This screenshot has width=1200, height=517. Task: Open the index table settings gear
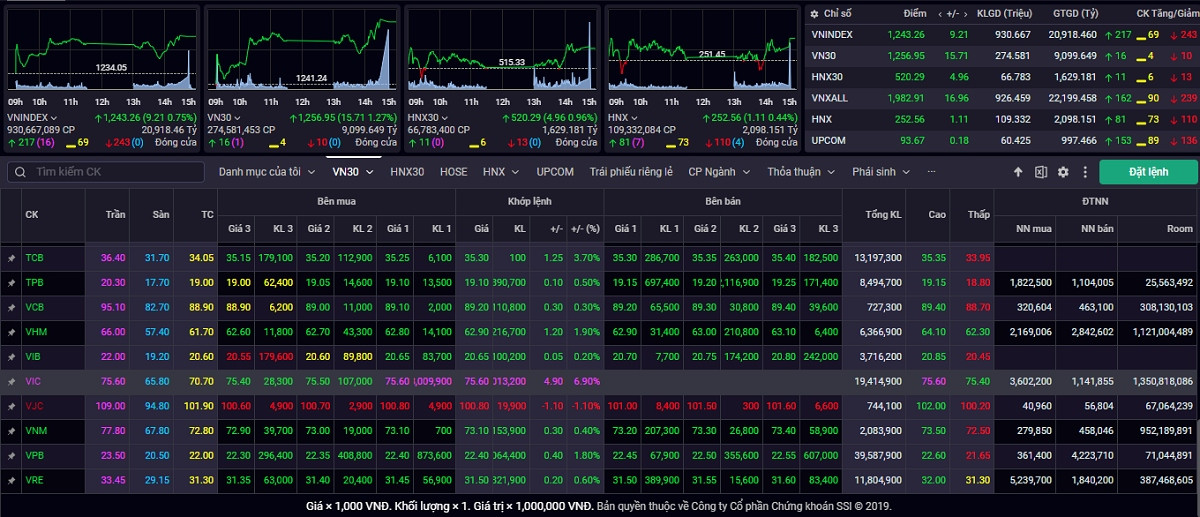pos(813,14)
